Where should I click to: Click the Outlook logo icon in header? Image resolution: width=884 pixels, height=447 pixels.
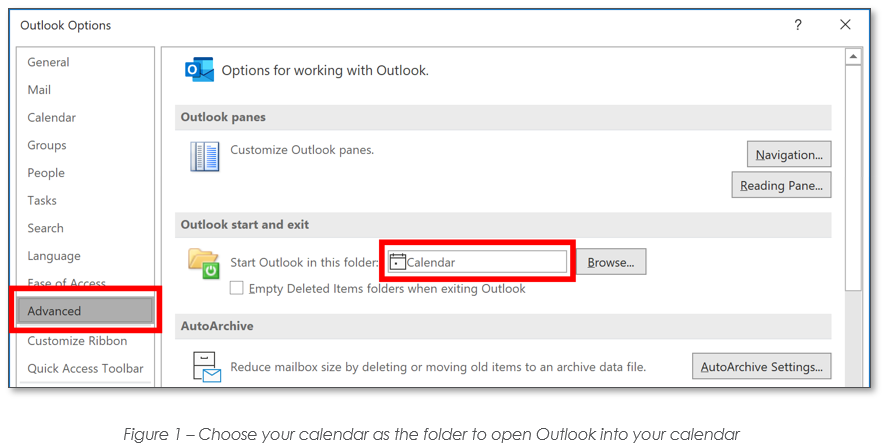click(x=200, y=69)
